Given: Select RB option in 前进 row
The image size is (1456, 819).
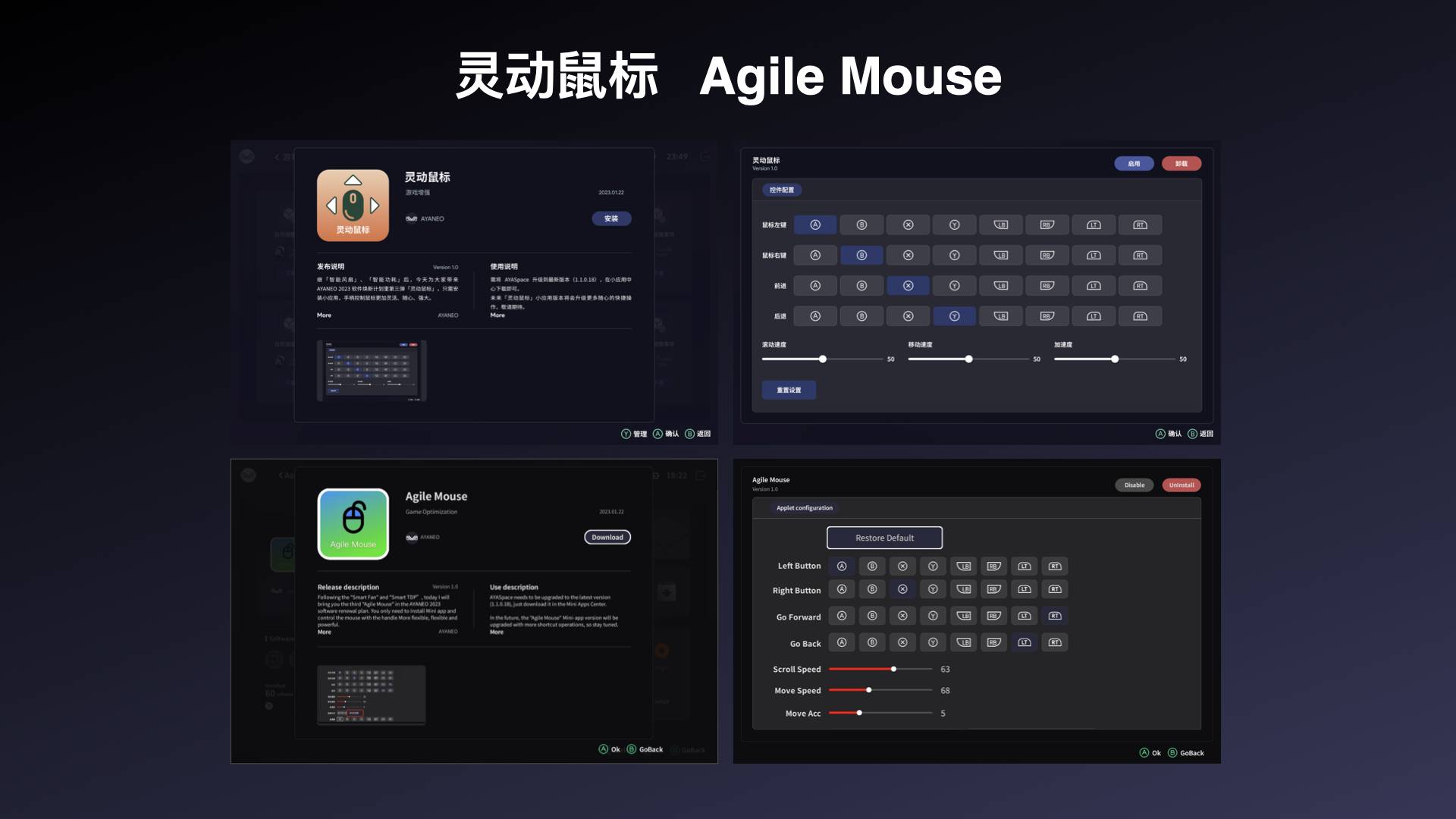Looking at the screenshot, I should click(x=1047, y=285).
